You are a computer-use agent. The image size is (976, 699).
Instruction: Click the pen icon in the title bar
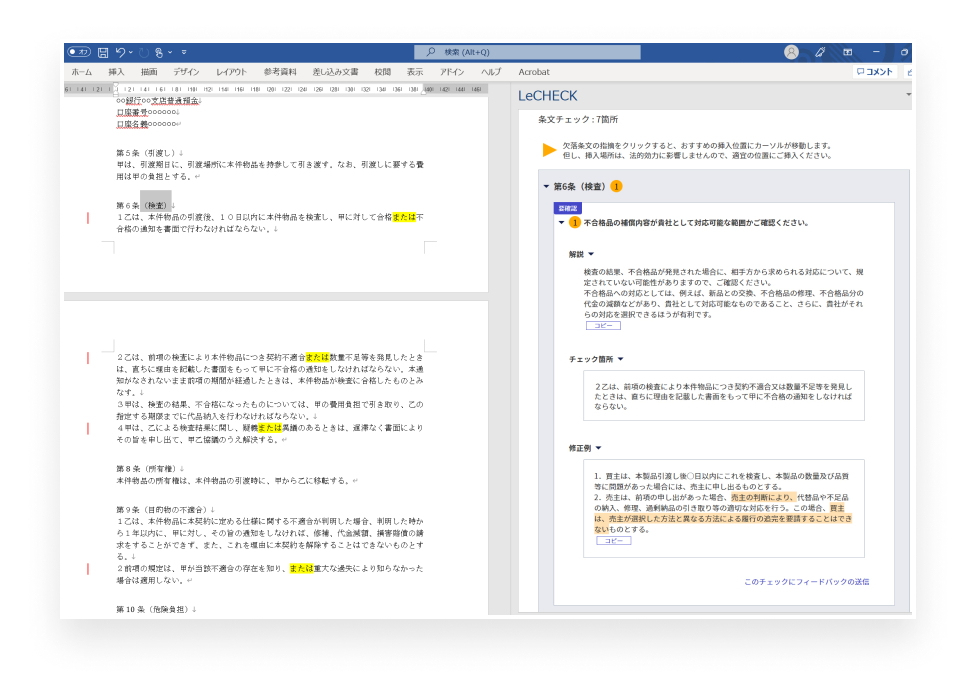point(820,52)
